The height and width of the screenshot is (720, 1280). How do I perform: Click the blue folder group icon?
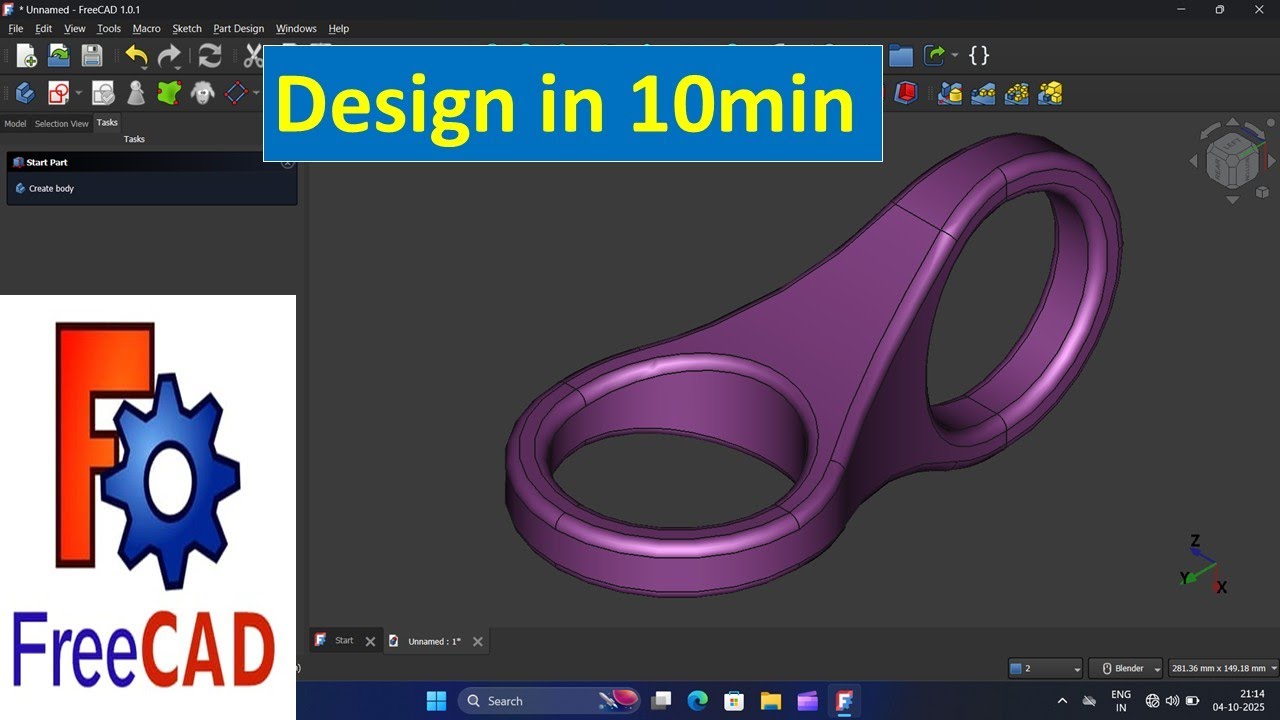[901, 56]
